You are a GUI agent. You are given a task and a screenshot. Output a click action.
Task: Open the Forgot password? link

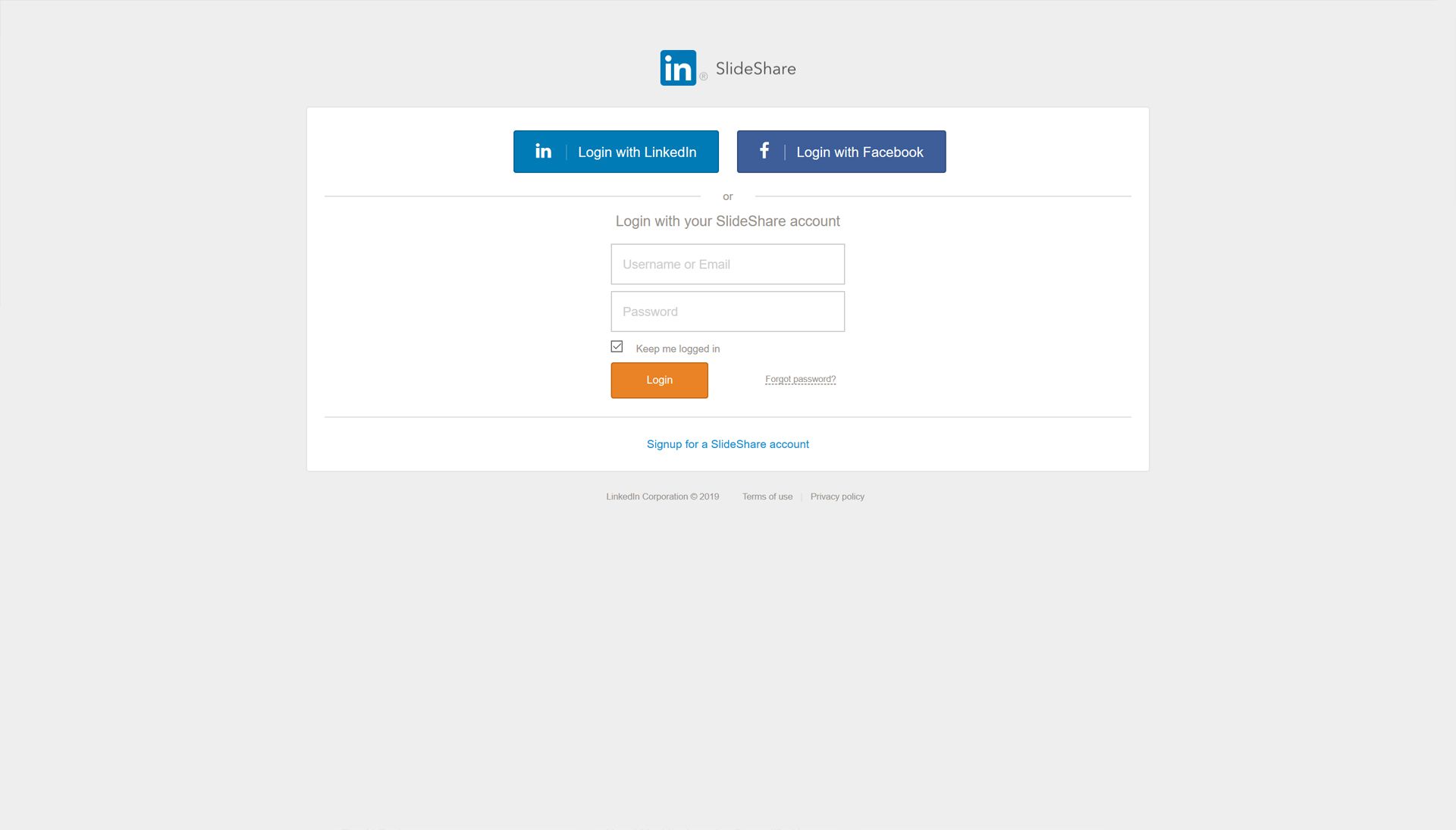tap(800, 379)
